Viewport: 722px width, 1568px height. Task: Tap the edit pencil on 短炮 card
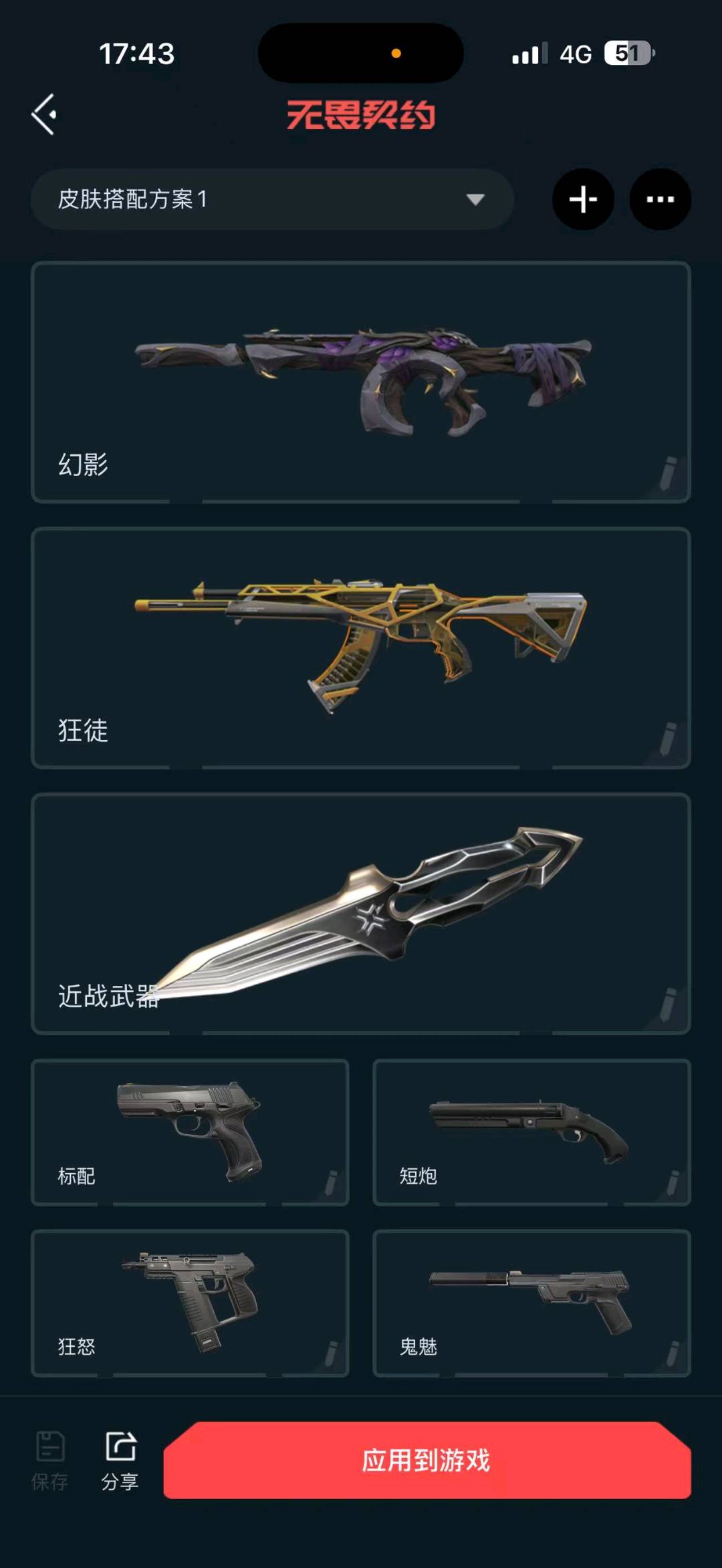[673, 1183]
